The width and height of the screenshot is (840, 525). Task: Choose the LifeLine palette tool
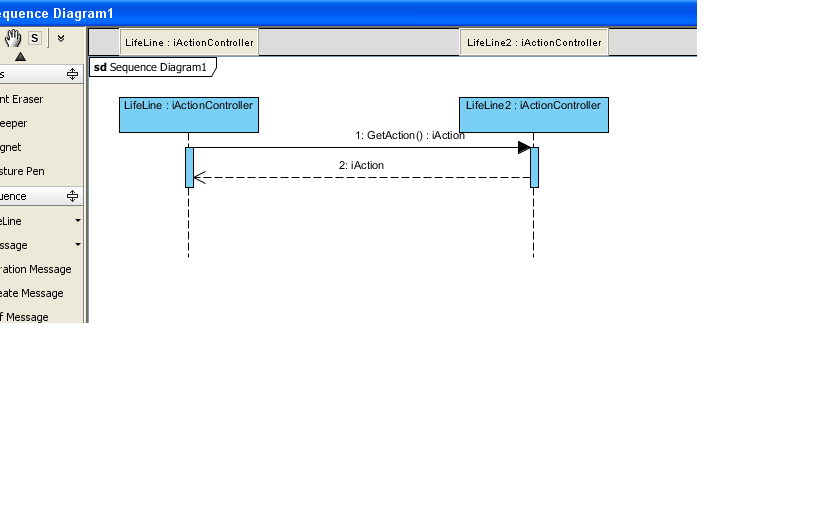tap(11, 221)
